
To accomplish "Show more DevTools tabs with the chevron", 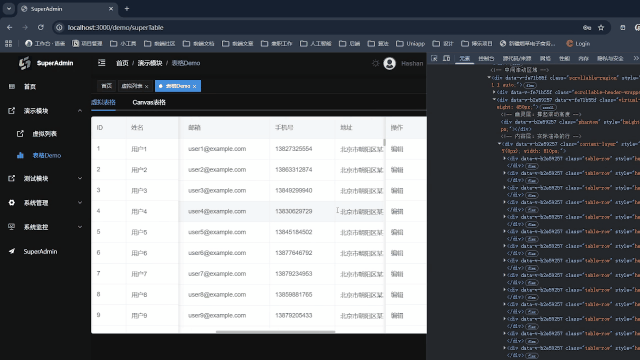I will point(636,58).
